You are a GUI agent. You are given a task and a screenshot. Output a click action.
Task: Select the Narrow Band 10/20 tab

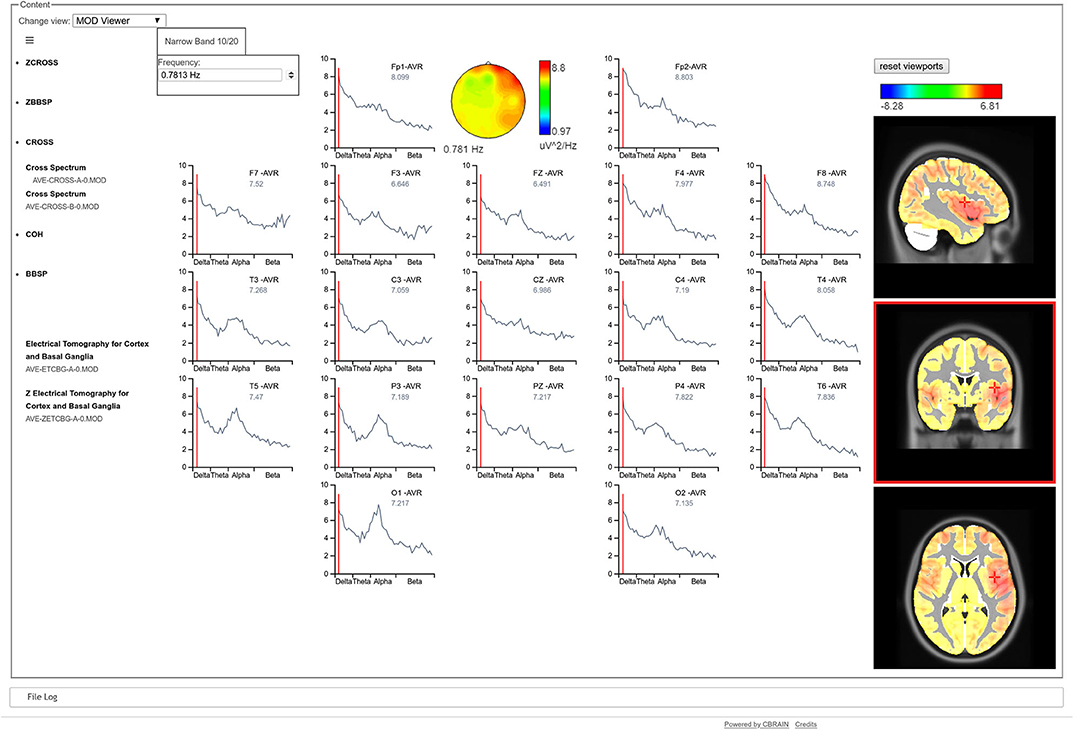pyautogui.click(x=201, y=41)
